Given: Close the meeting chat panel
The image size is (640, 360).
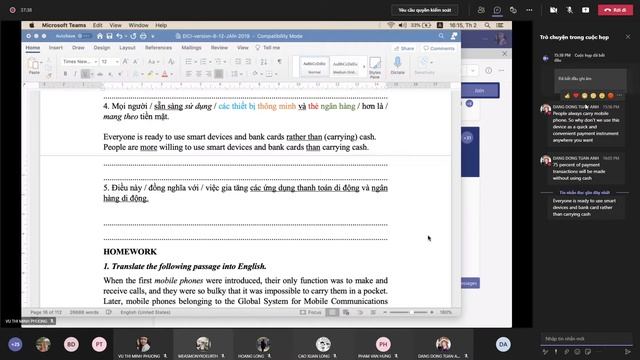Looking at the screenshot, I should (628, 37).
